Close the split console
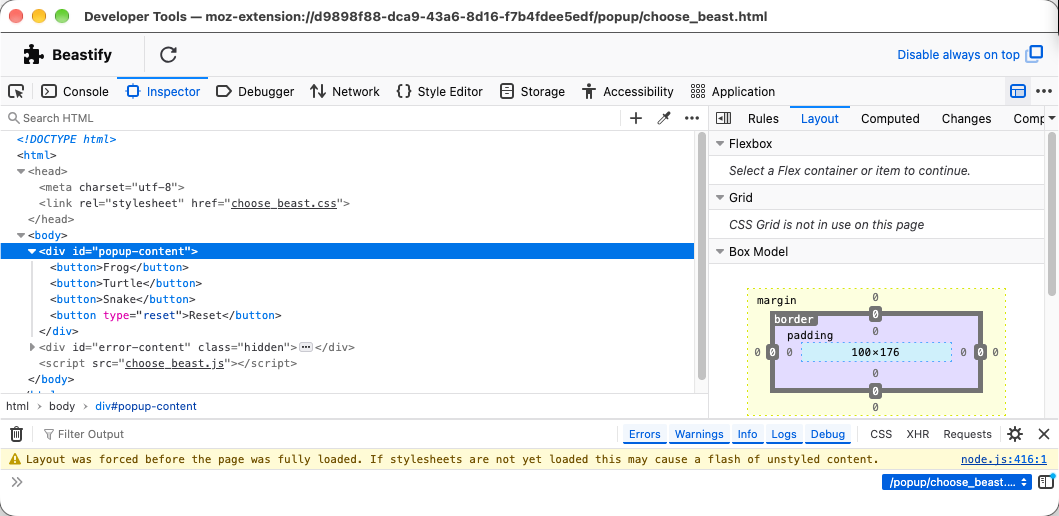 coord(1043,434)
